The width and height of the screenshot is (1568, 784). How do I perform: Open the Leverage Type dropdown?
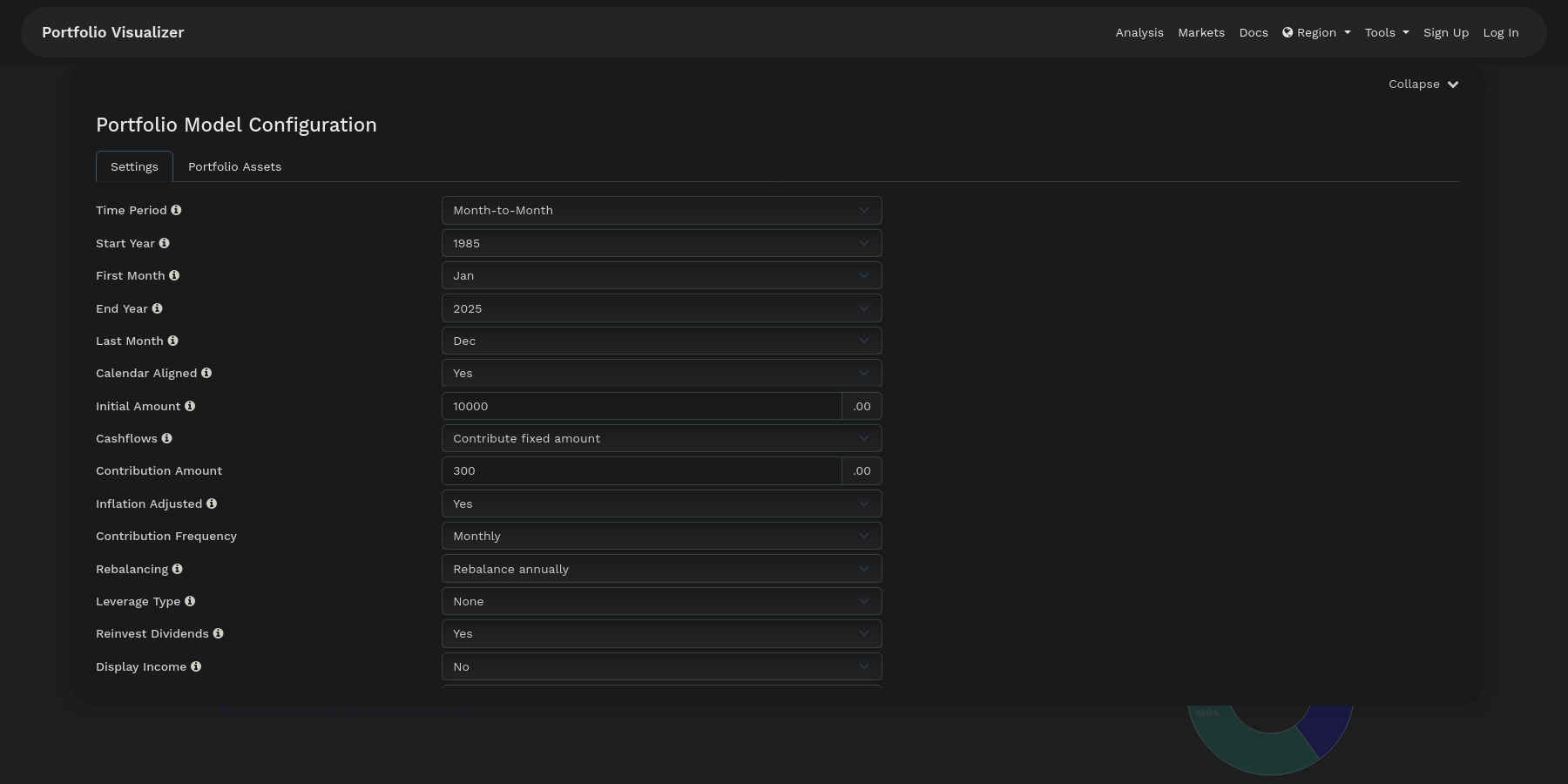[662, 601]
